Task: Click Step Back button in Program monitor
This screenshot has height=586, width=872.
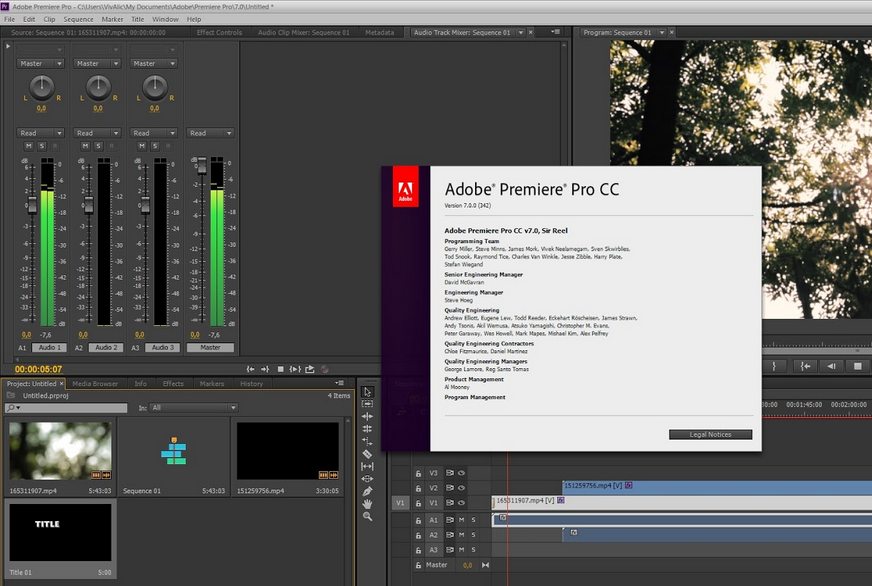Action: pyautogui.click(x=831, y=366)
